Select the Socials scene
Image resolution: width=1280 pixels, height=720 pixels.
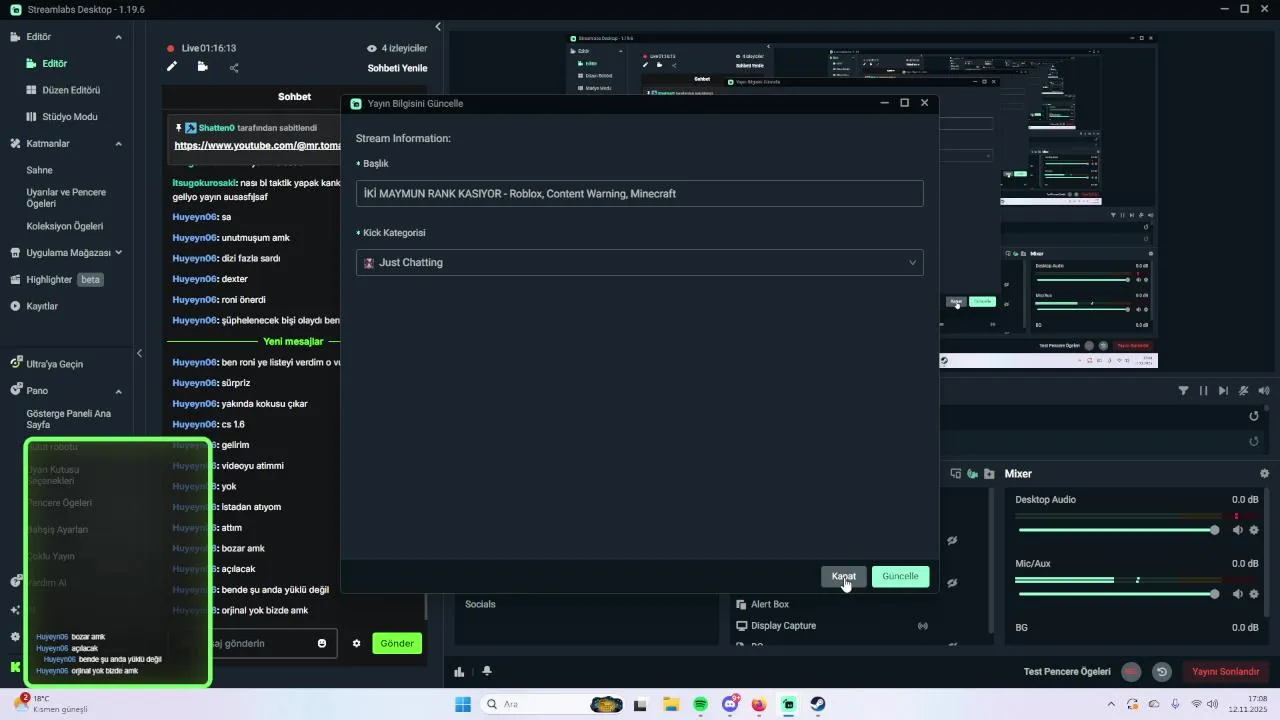coord(480,604)
